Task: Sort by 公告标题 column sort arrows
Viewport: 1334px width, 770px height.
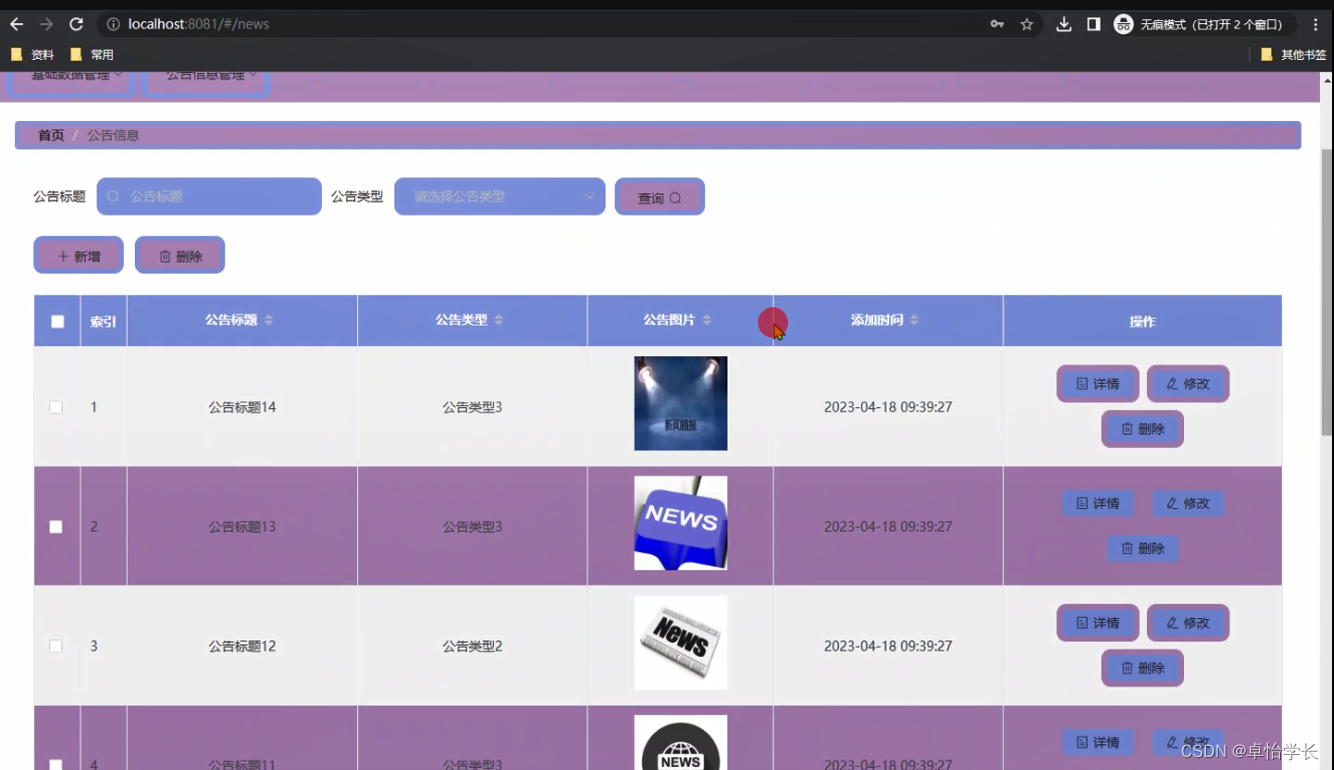Action: (x=268, y=320)
